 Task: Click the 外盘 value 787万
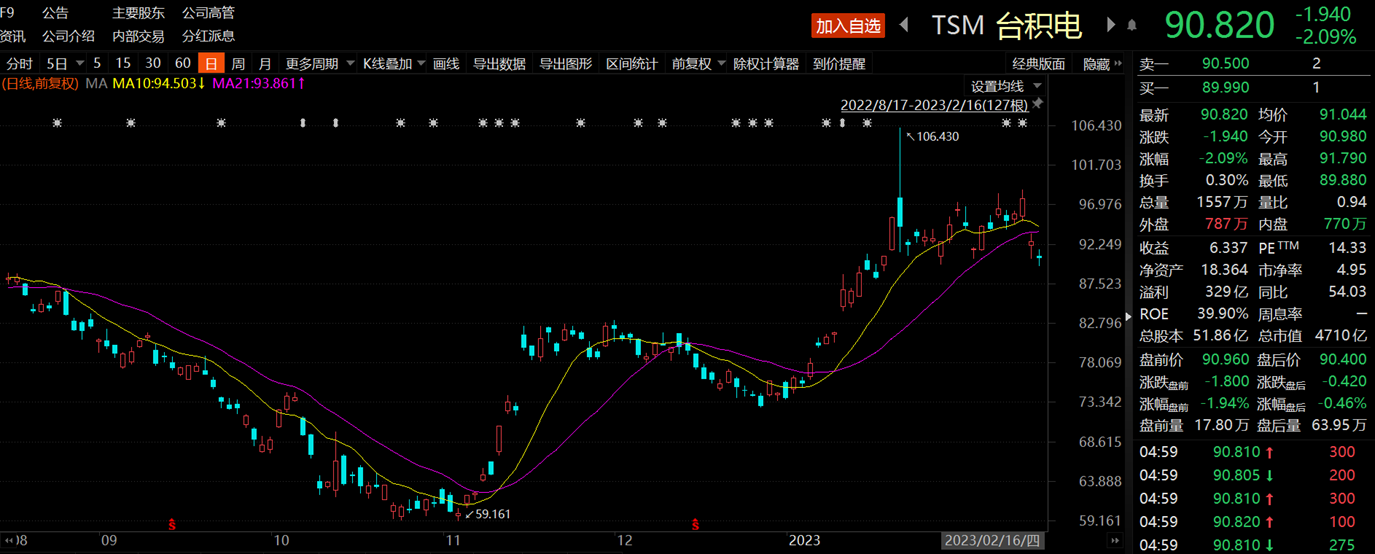tap(1228, 224)
